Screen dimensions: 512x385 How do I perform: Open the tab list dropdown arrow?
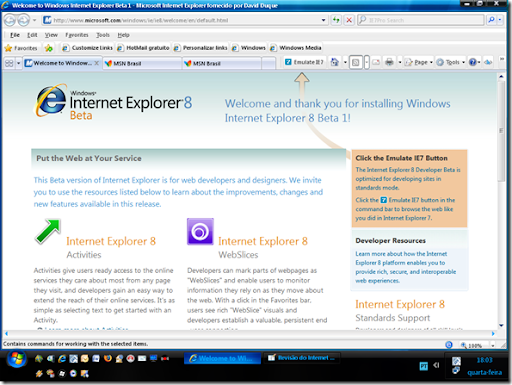[18, 63]
